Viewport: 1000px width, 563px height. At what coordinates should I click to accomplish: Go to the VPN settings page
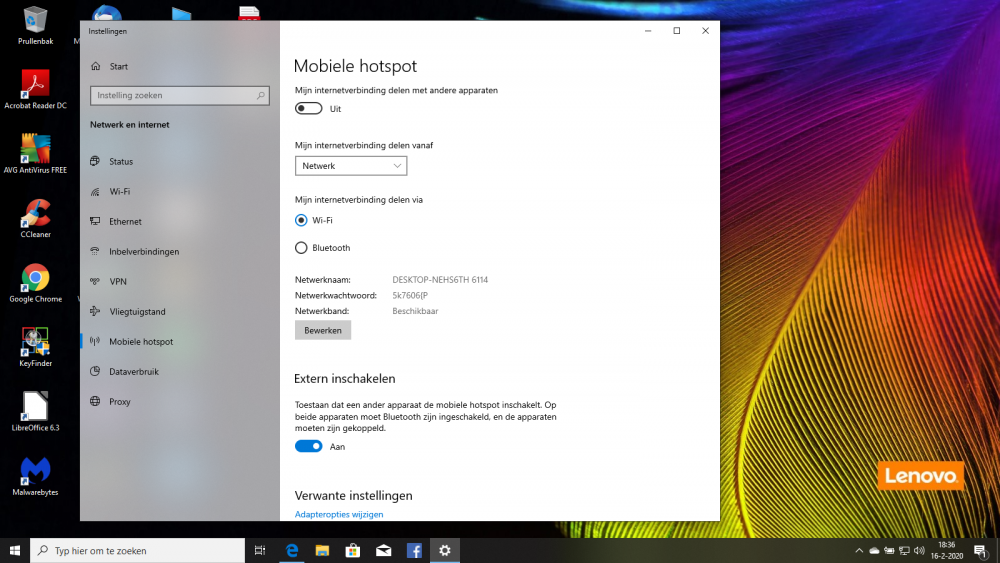coord(118,282)
